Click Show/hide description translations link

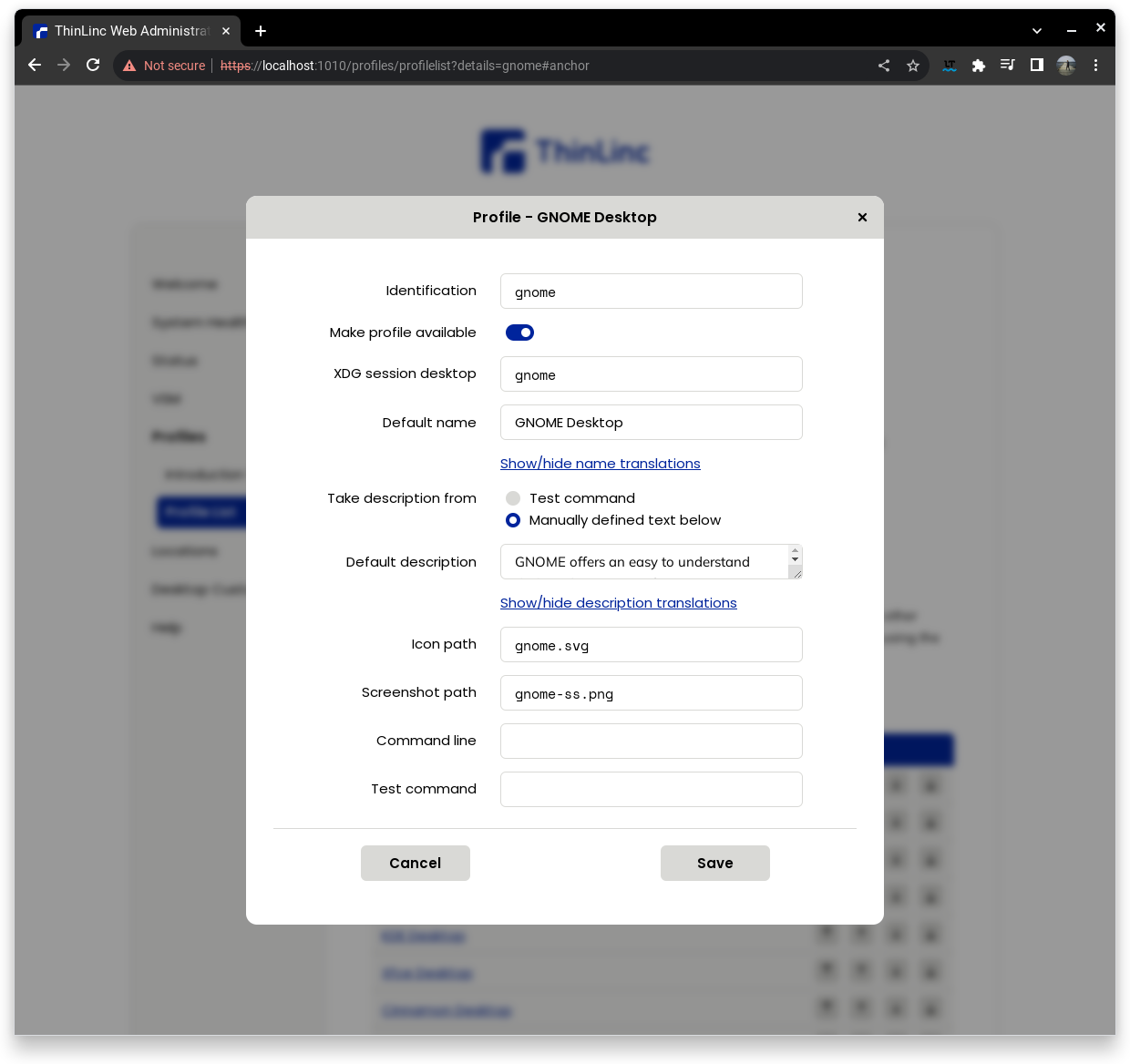tap(619, 603)
